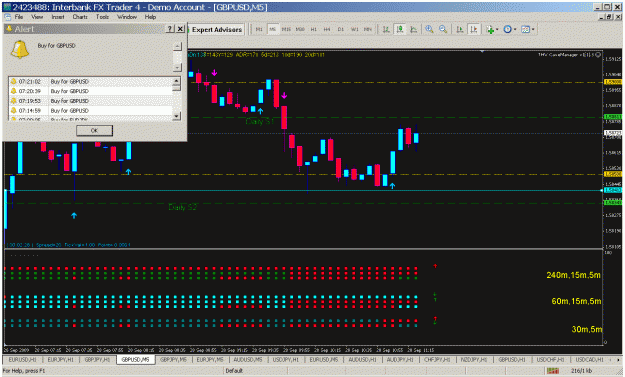Select the M5 timeframe button

(x=273, y=29)
